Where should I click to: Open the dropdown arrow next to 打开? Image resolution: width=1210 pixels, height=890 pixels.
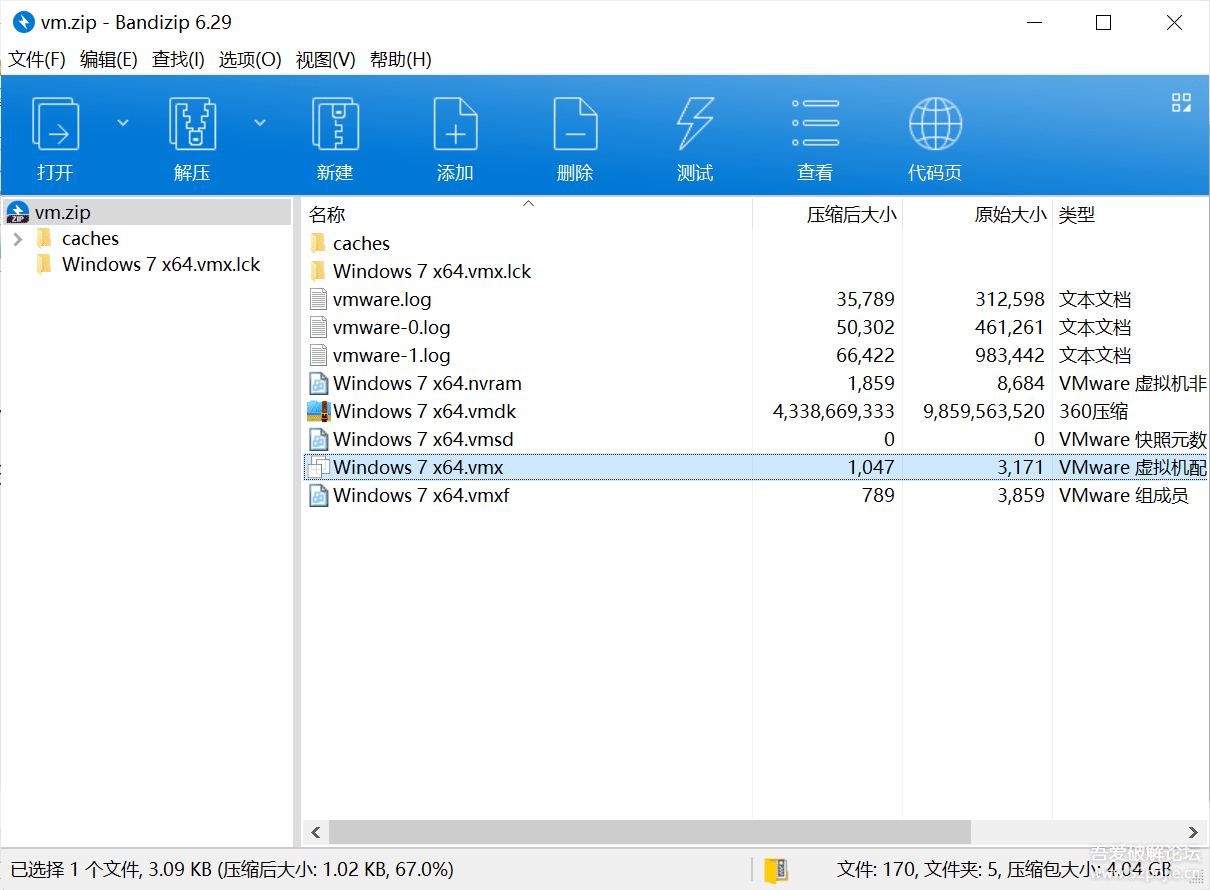click(x=123, y=123)
